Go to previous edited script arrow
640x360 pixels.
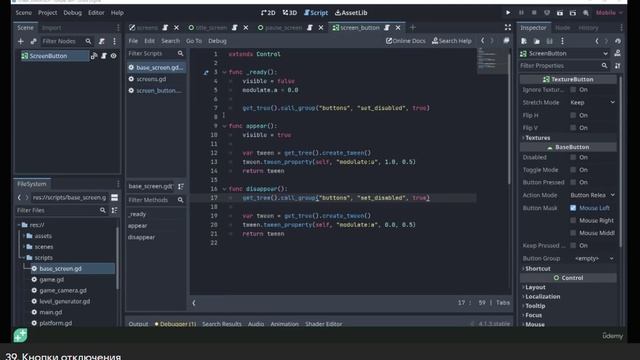(482, 41)
